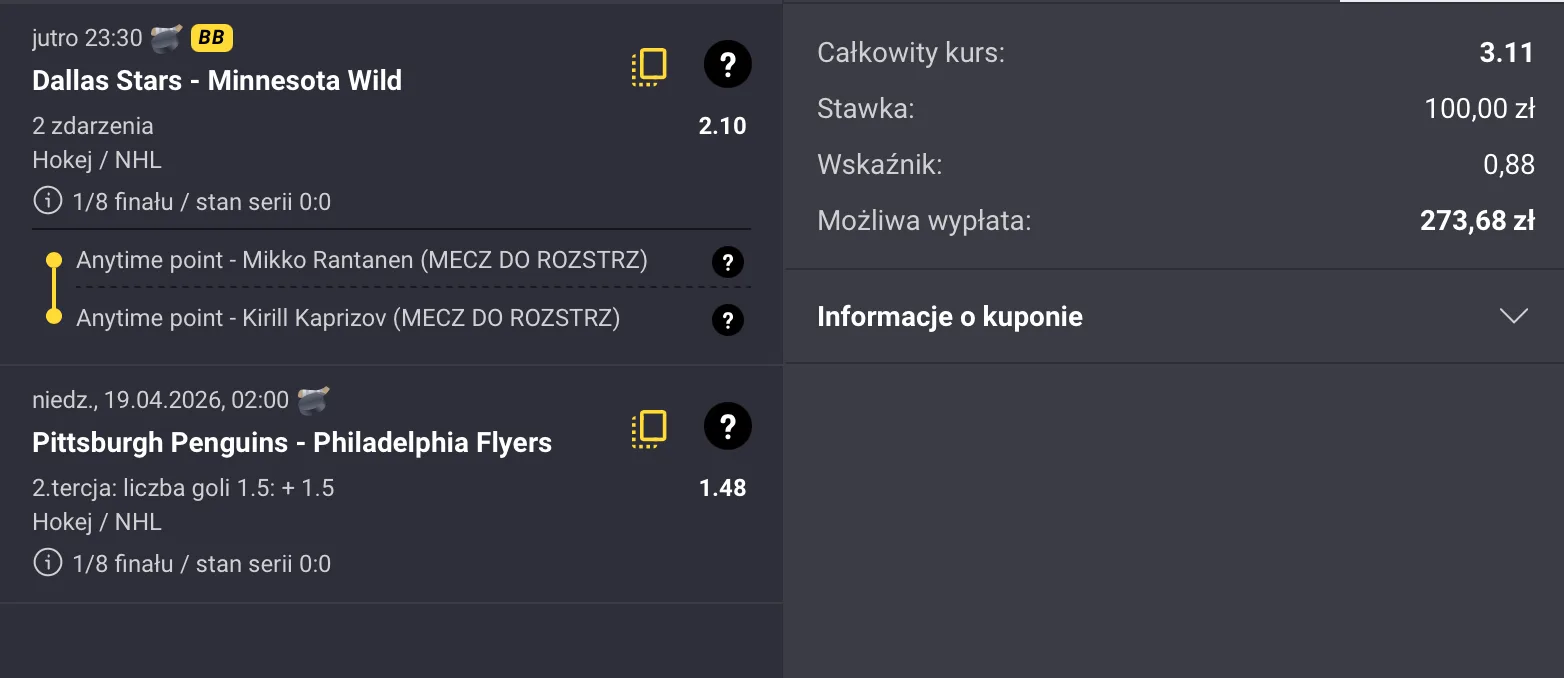Click the 2.10 odds value
The width and height of the screenshot is (1564, 678).
click(722, 126)
